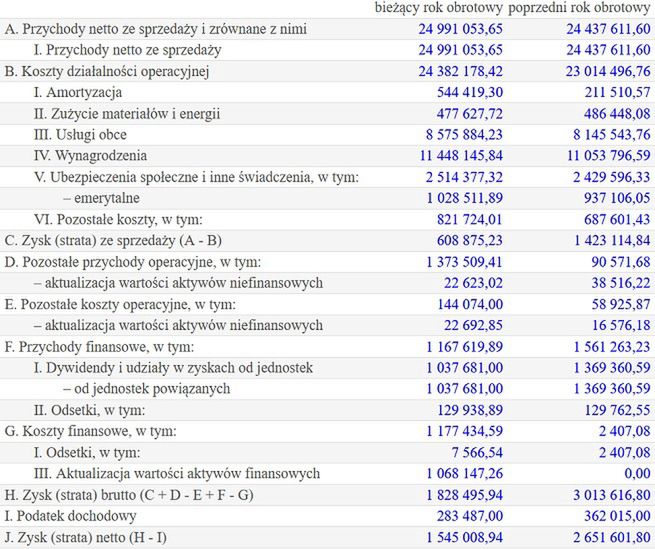Click the 'I. Amortyzacja' row label
This screenshot has height=549, width=655.
click(78, 92)
